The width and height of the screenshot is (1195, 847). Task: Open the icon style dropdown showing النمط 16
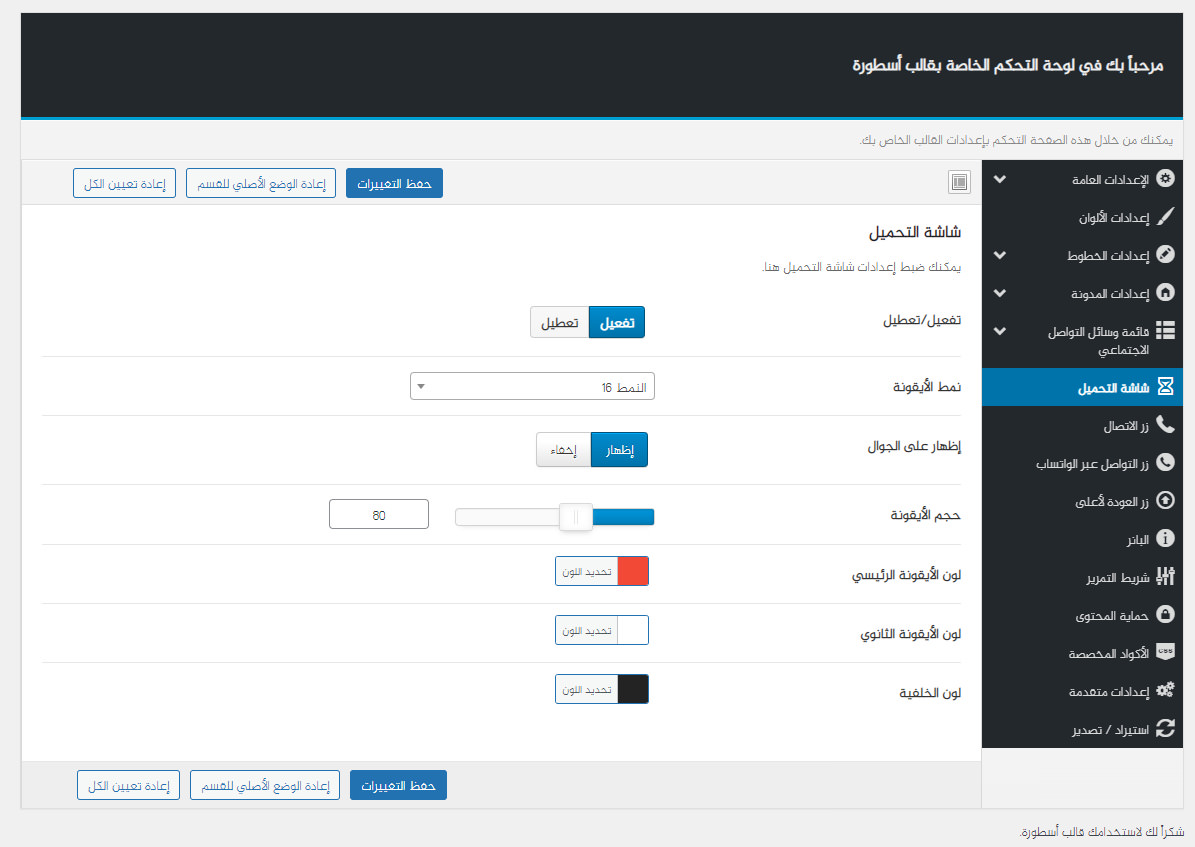(532, 387)
